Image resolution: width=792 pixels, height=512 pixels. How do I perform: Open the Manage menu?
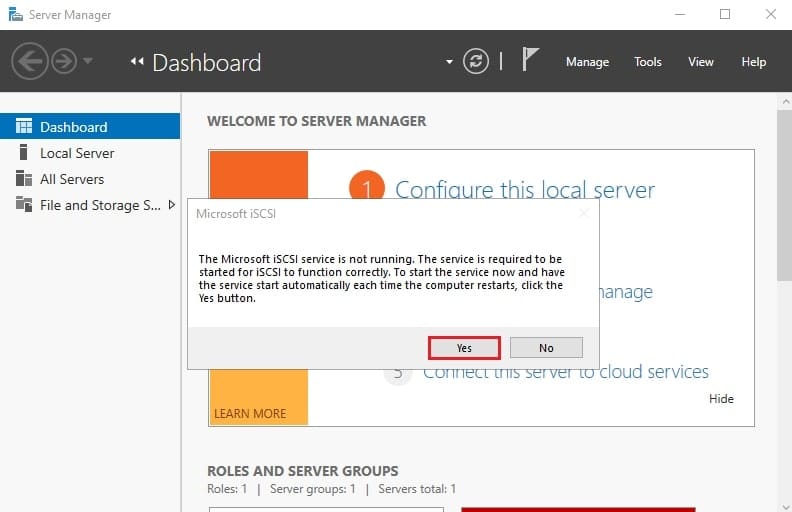pyautogui.click(x=587, y=62)
